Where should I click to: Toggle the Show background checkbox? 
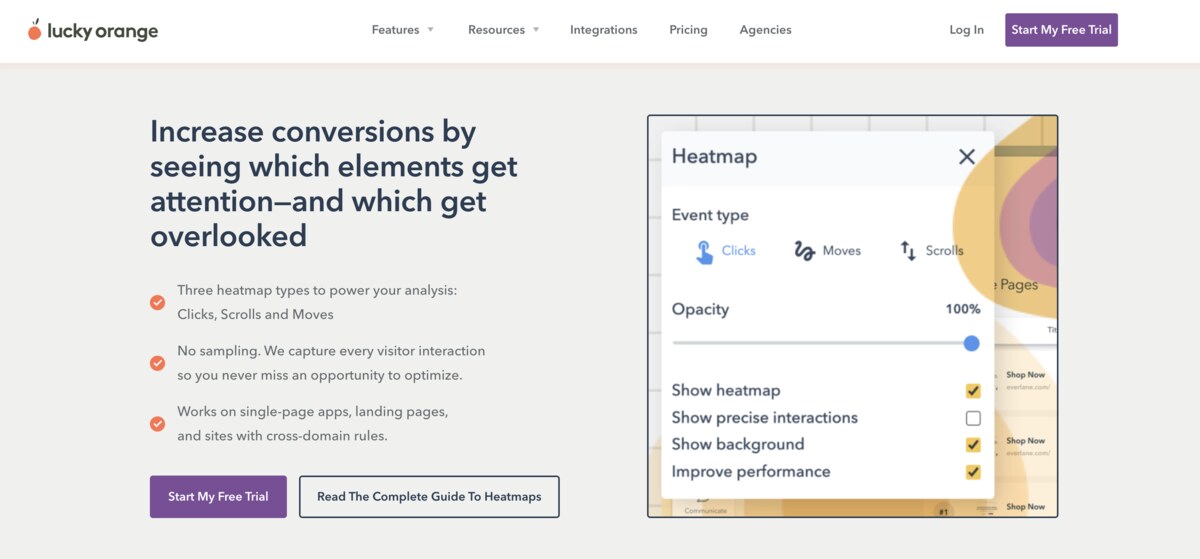[973, 445]
